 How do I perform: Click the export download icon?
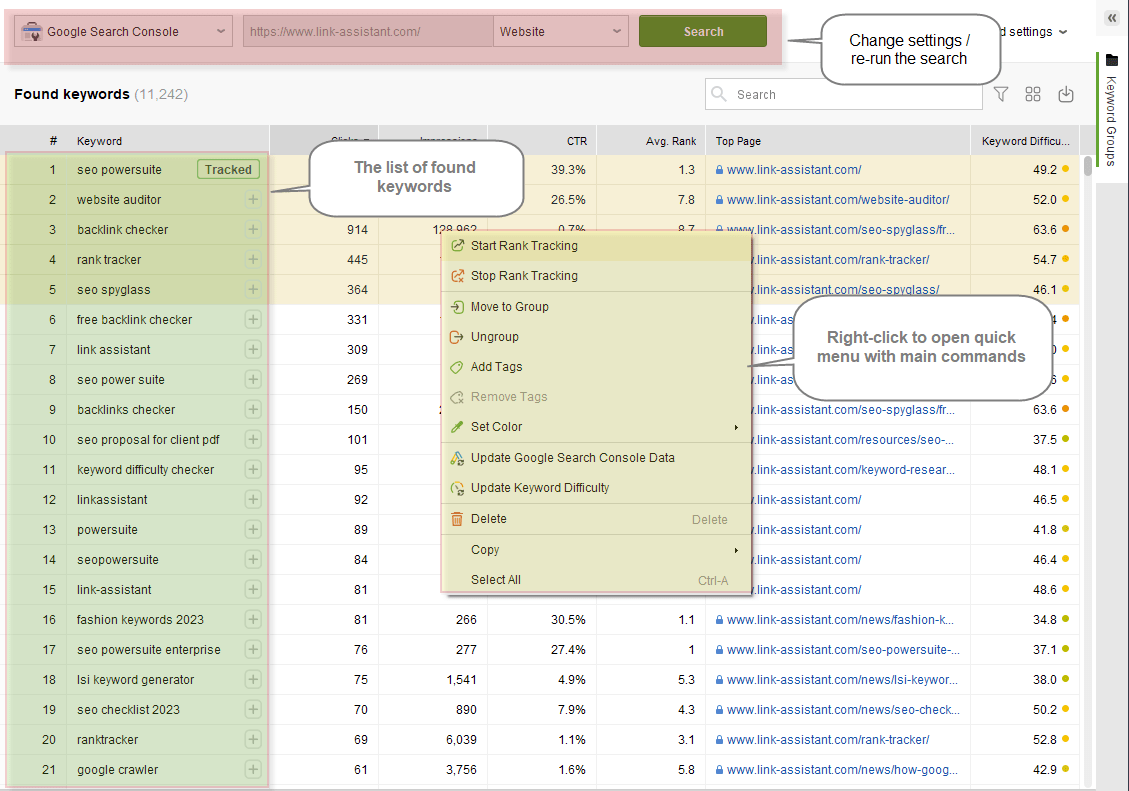pos(1066,94)
